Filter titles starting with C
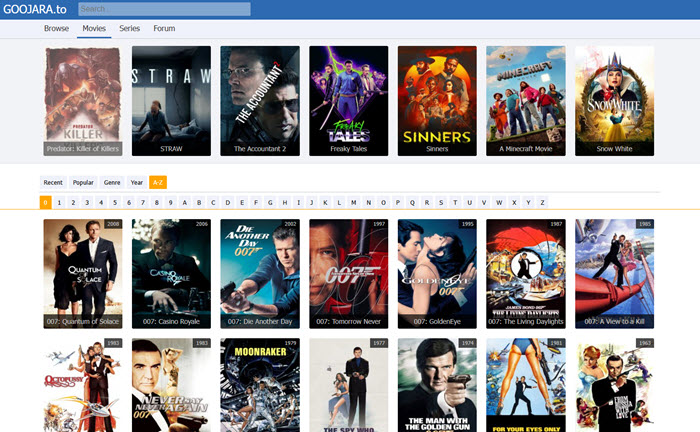The width and height of the screenshot is (700, 432). [213, 203]
